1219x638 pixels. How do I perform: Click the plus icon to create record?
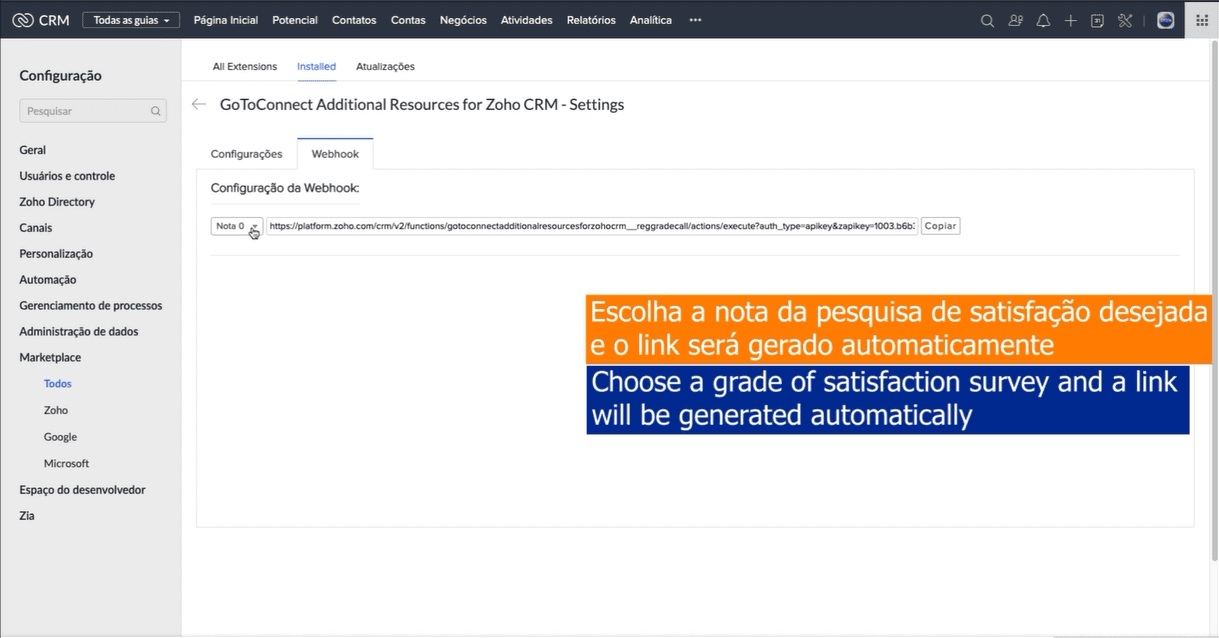(x=1070, y=20)
